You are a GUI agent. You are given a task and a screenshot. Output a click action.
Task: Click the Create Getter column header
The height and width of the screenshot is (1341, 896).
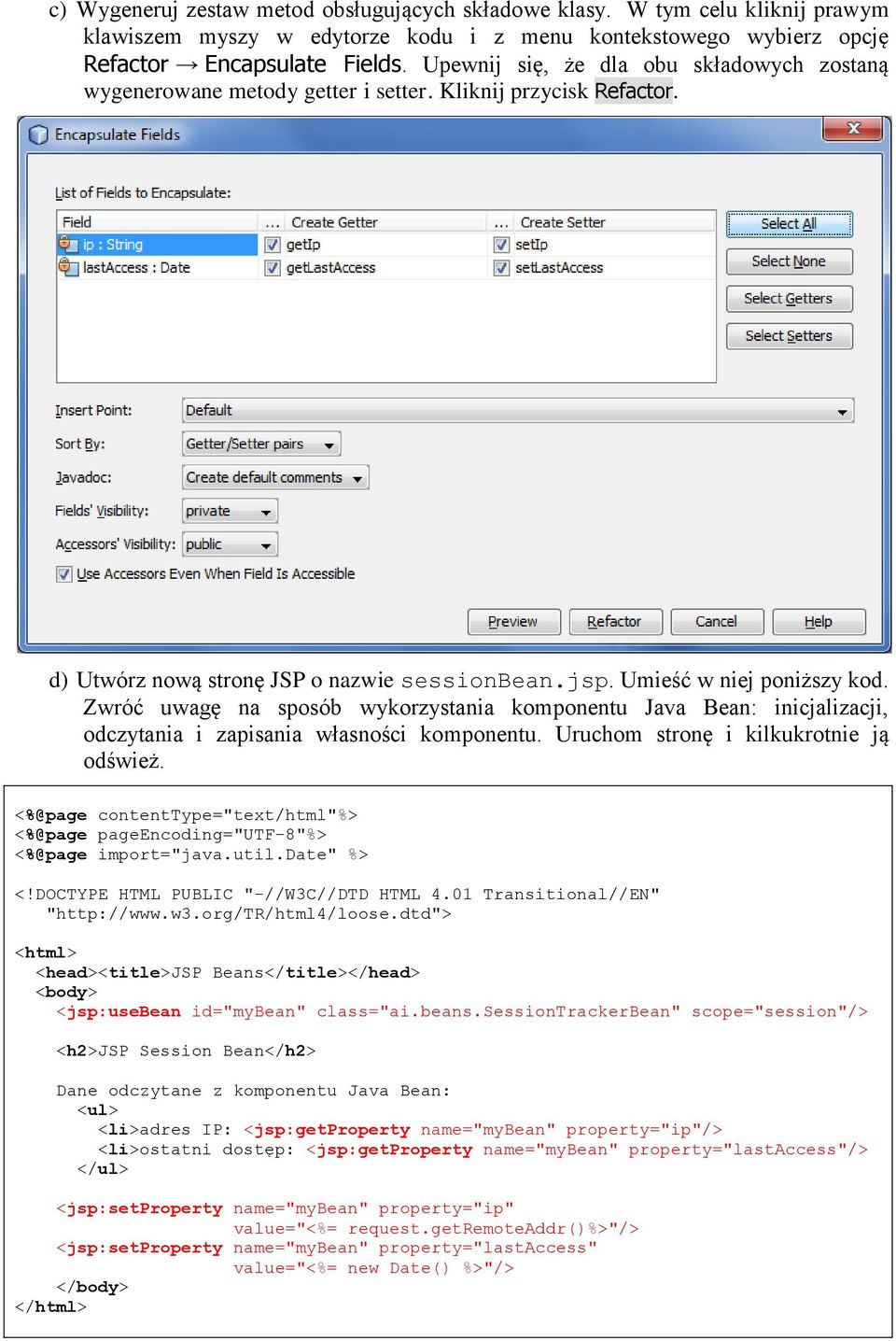click(385, 222)
